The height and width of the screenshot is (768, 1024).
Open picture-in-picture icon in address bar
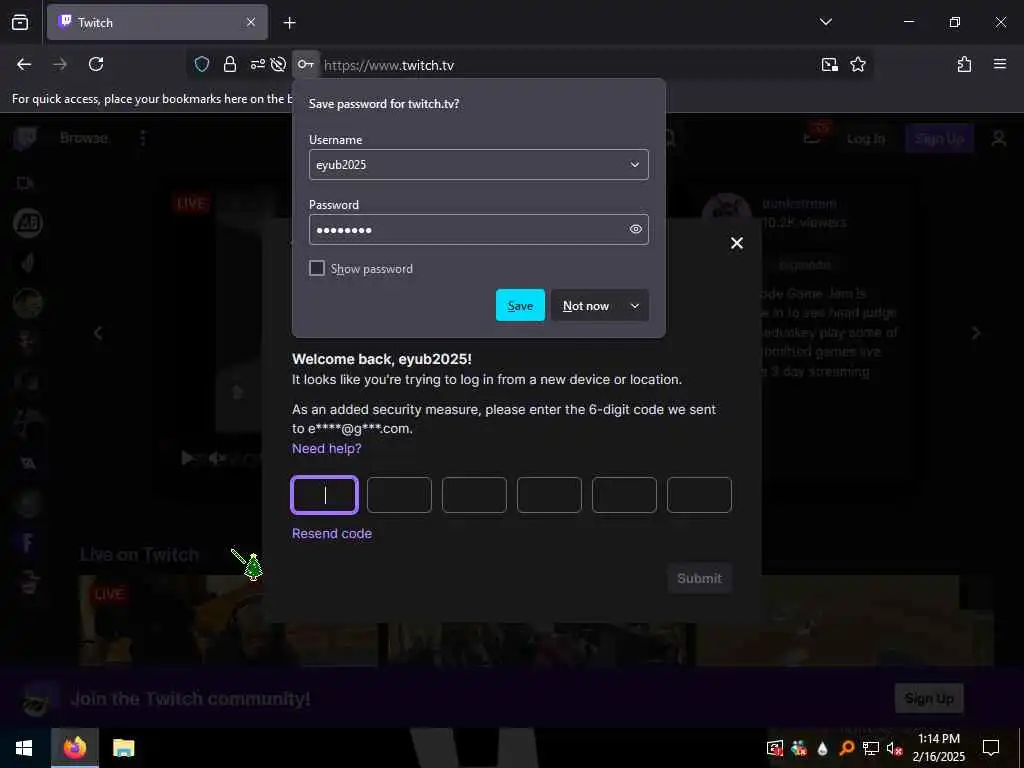click(x=829, y=64)
